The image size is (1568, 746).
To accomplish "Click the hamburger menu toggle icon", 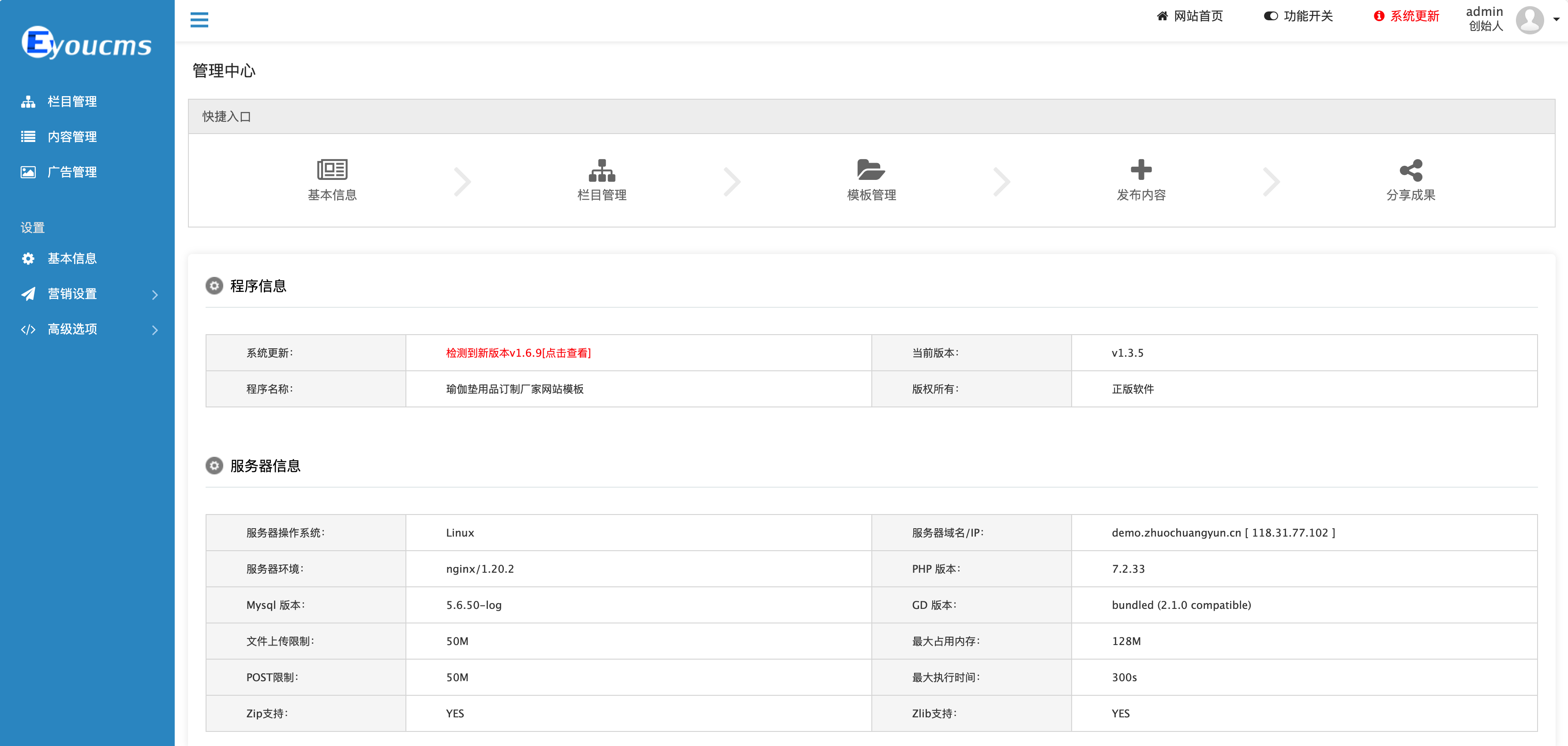I will [199, 19].
